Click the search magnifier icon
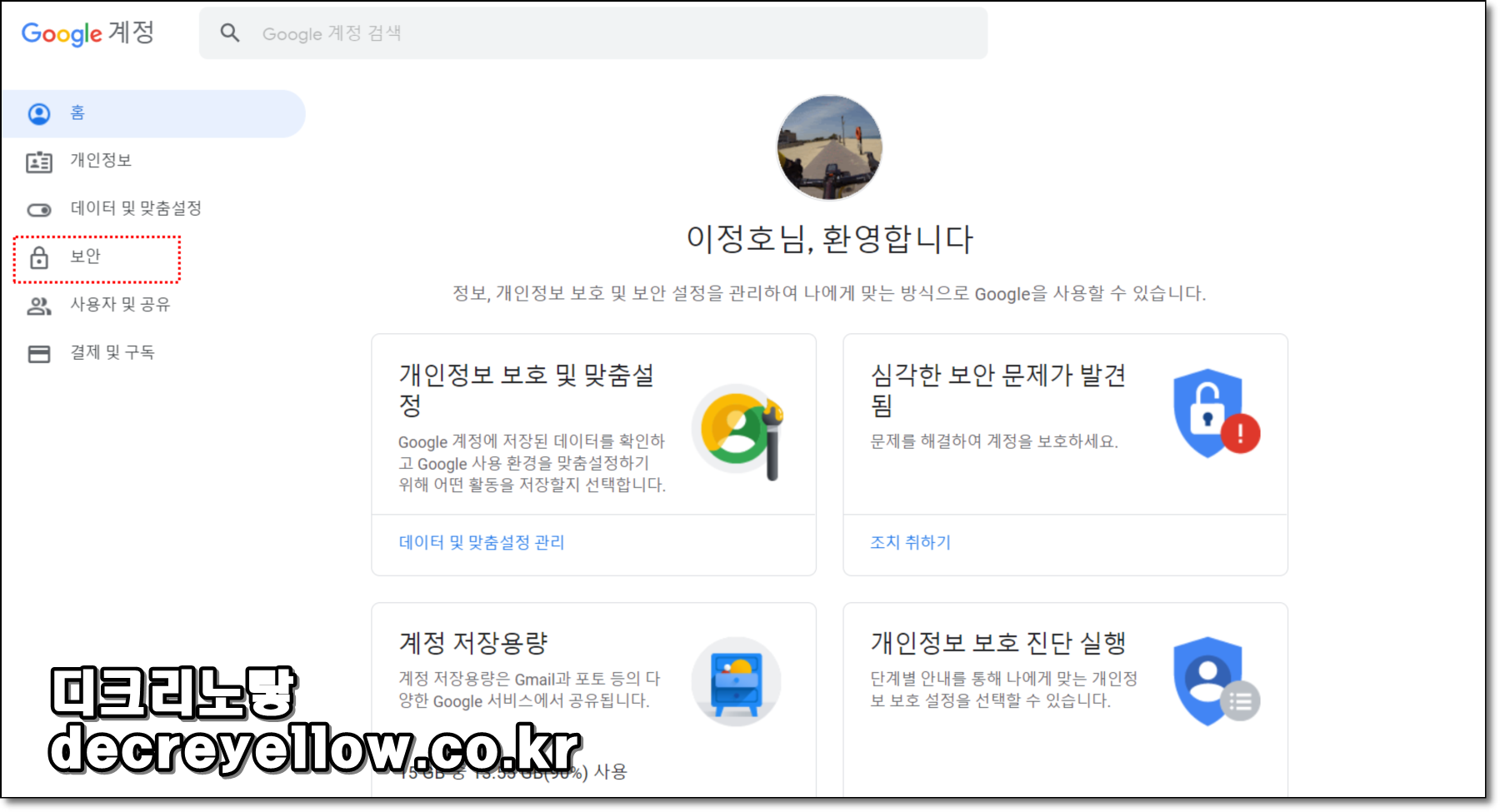Screen dimensions: 1500x812 pyautogui.click(x=230, y=33)
